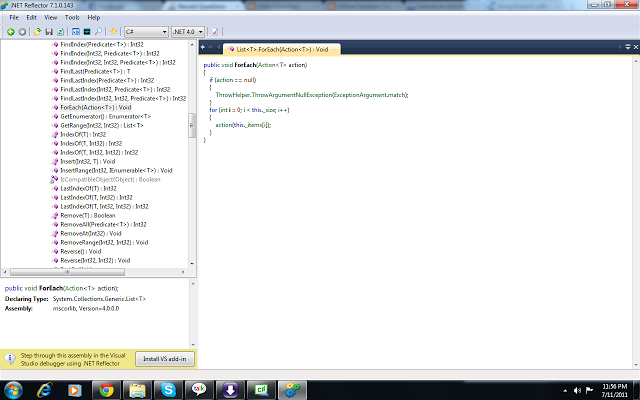Viewport: 640px width, 400px height.
Task: Open Skype from taskbar
Action: pos(168,390)
